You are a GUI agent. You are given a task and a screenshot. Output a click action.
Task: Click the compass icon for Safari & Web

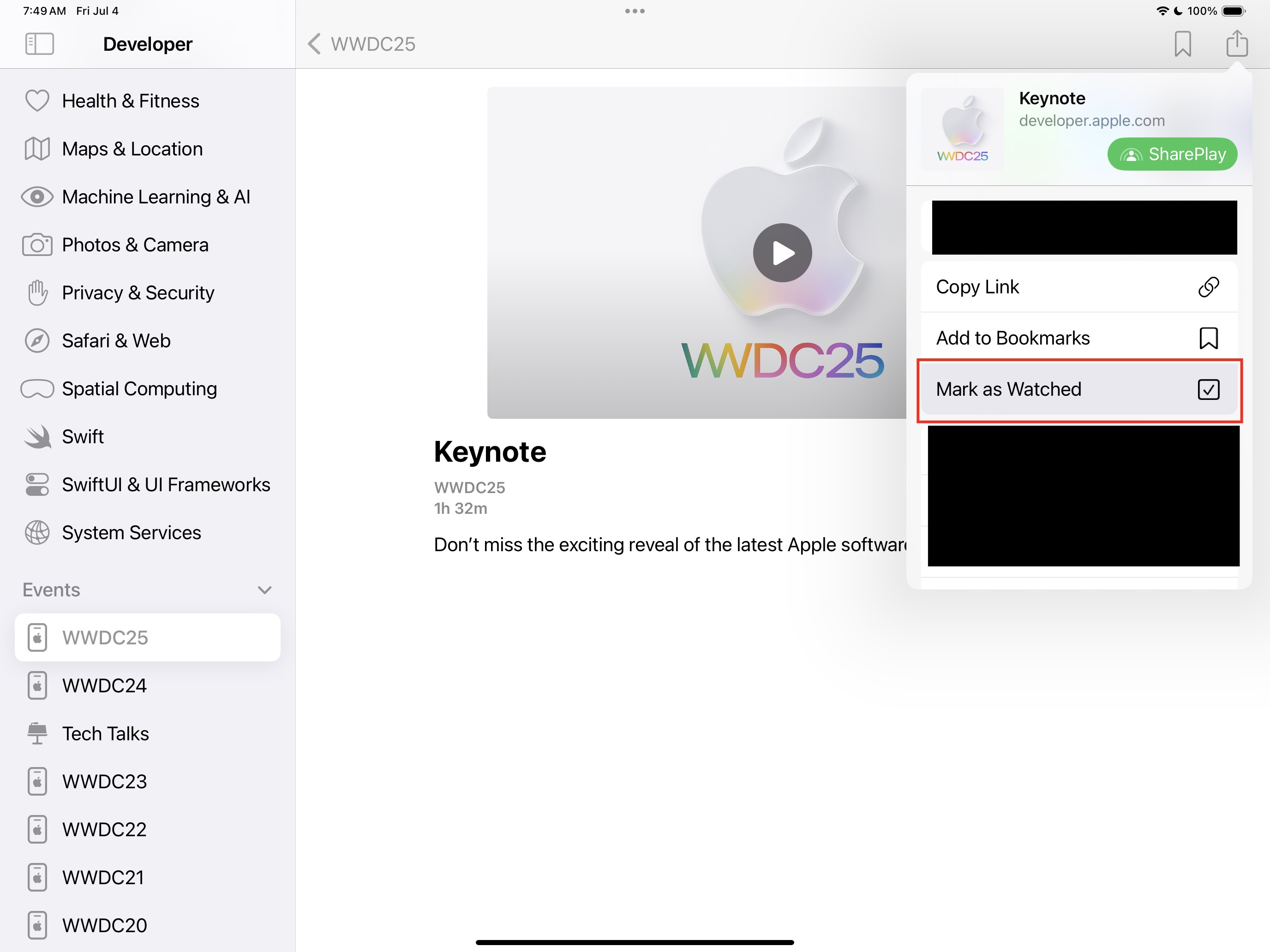click(37, 340)
